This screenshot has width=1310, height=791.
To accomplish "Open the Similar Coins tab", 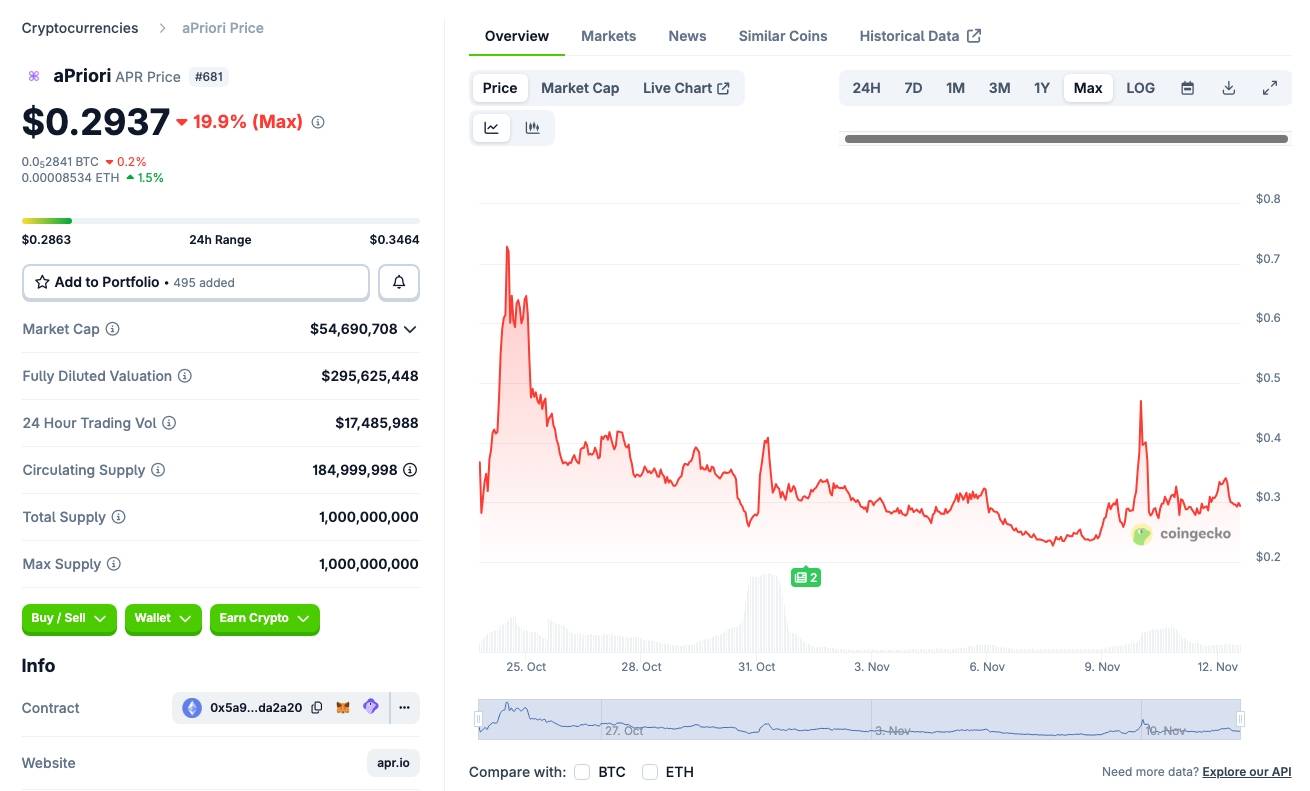I will pos(783,36).
